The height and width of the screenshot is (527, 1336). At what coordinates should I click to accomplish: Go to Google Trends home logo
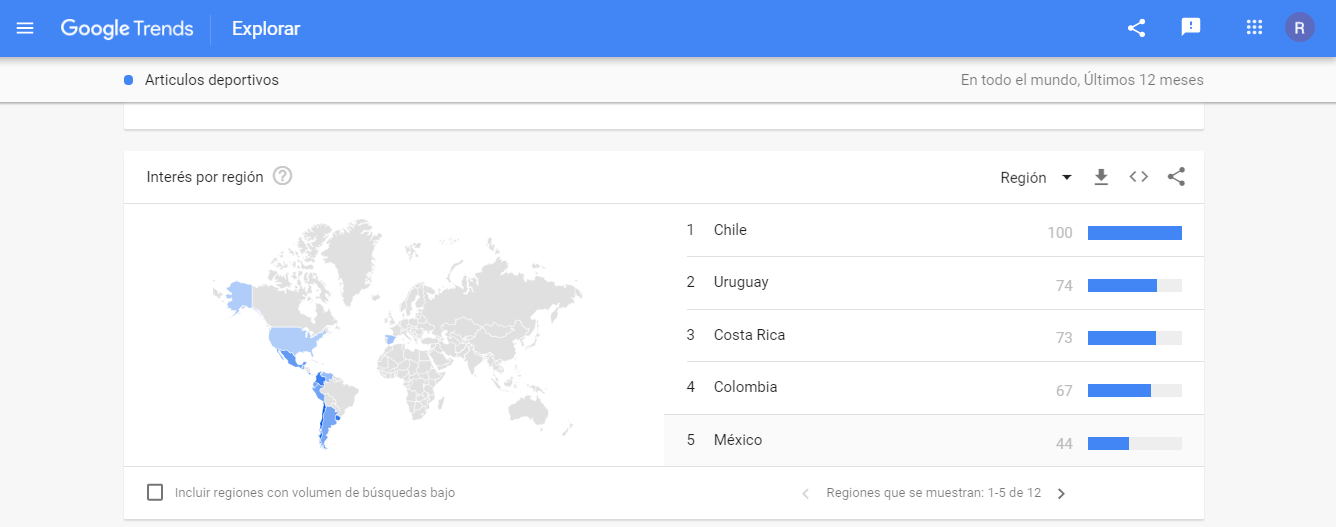click(x=127, y=28)
